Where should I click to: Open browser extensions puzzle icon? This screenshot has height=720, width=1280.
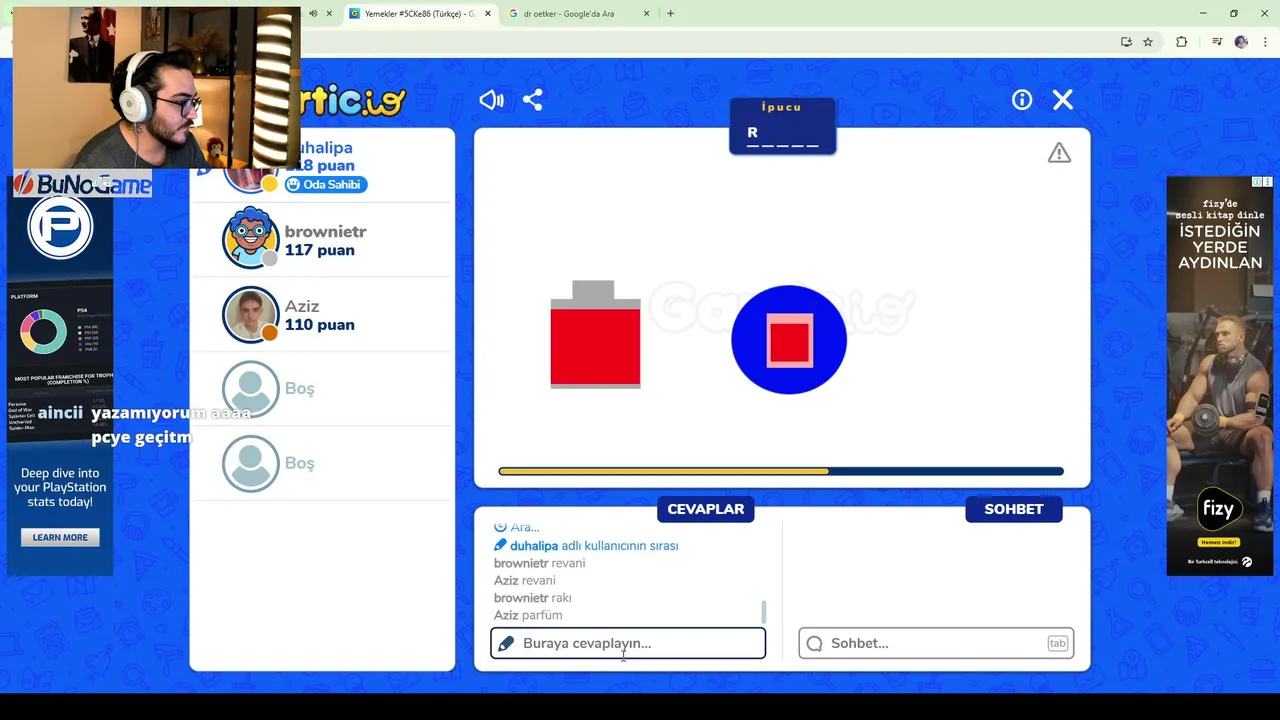pyautogui.click(x=1181, y=42)
